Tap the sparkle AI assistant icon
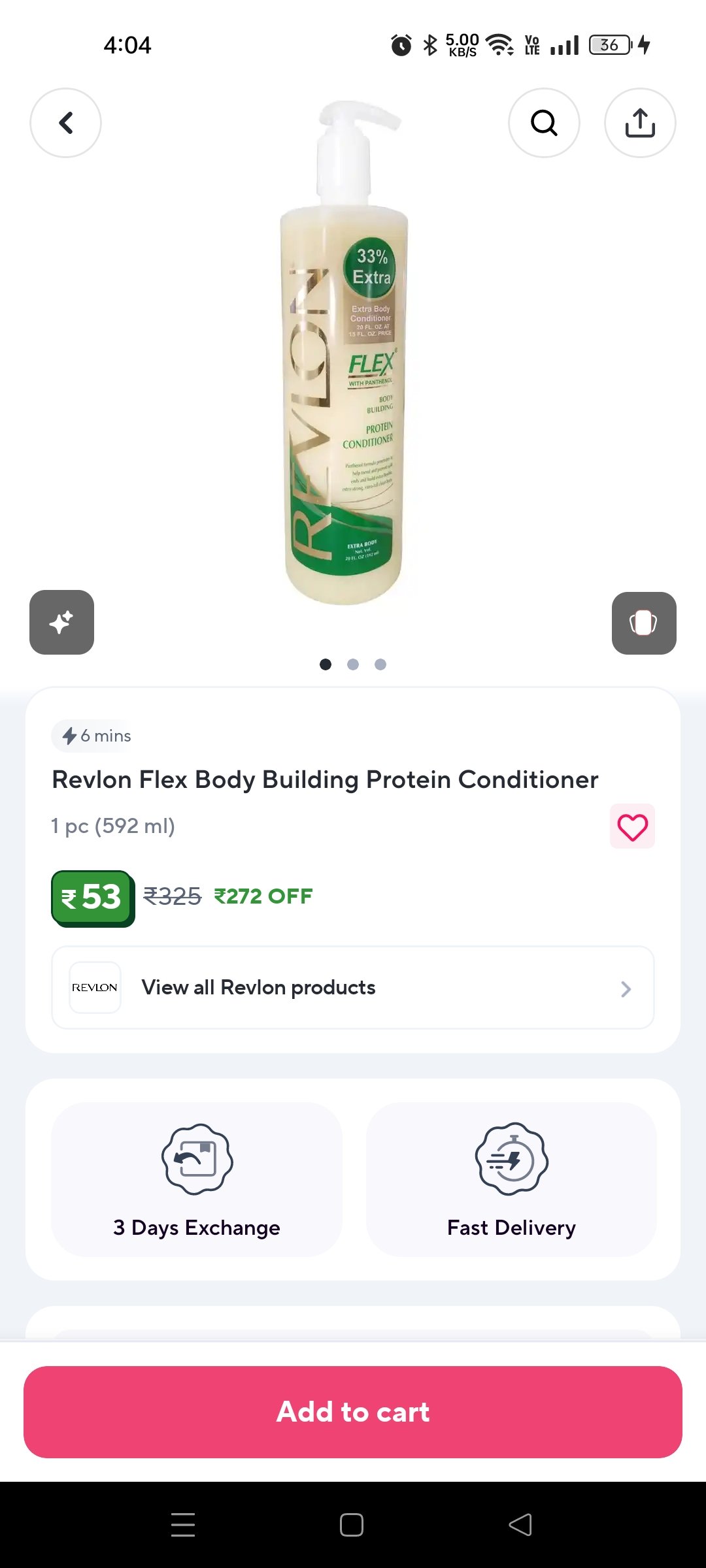Viewport: 706px width, 1568px height. 61,622
